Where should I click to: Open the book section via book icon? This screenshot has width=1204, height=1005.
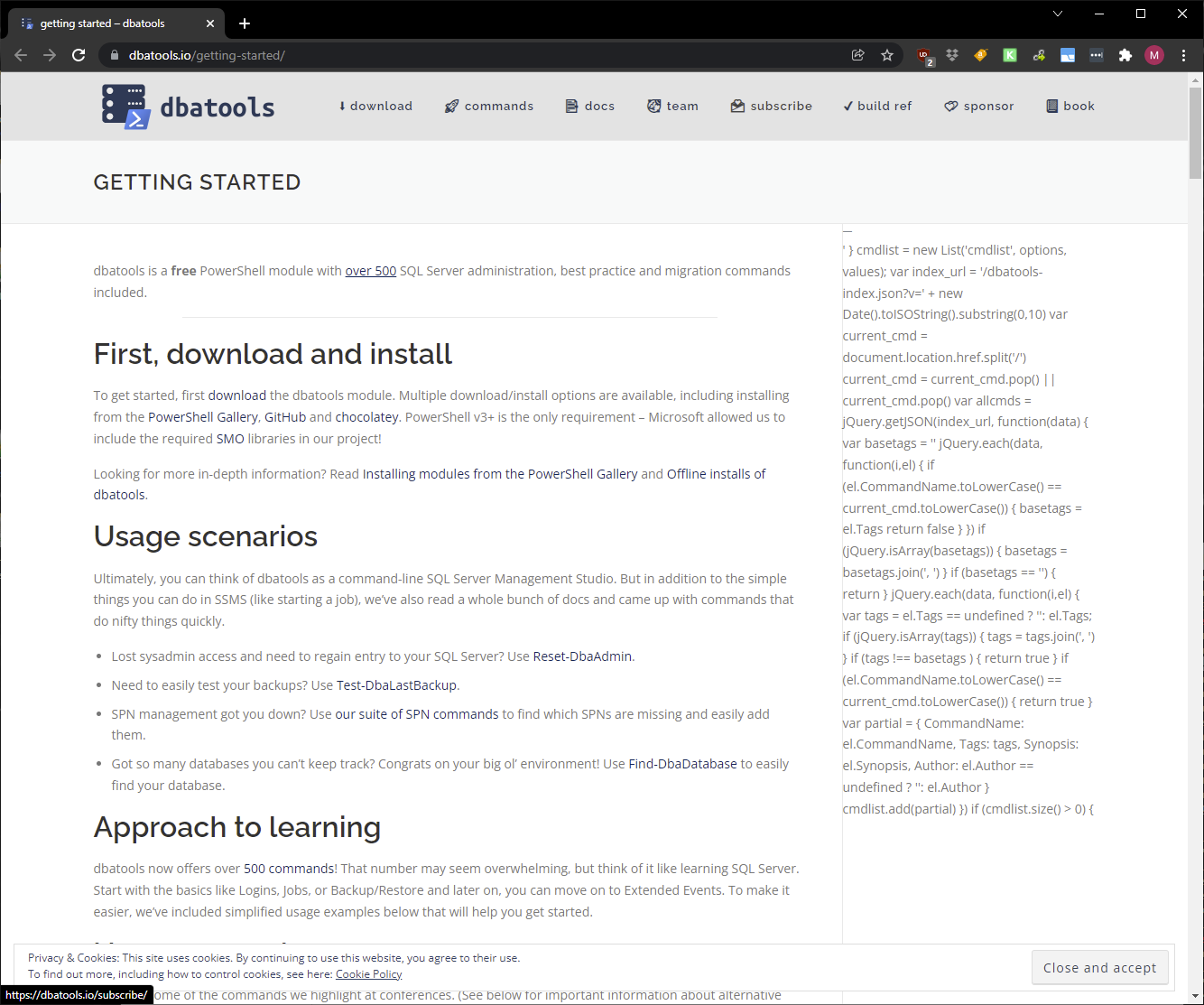[1051, 106]
